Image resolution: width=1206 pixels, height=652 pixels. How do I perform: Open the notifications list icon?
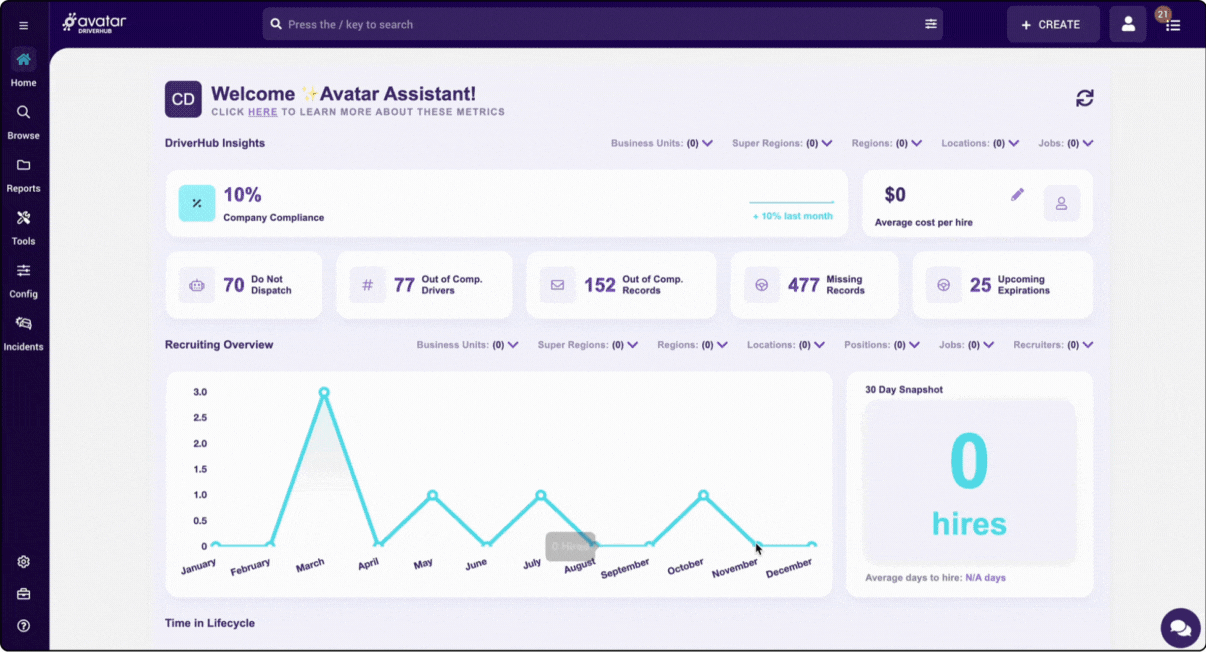(x=1173, y=25)
